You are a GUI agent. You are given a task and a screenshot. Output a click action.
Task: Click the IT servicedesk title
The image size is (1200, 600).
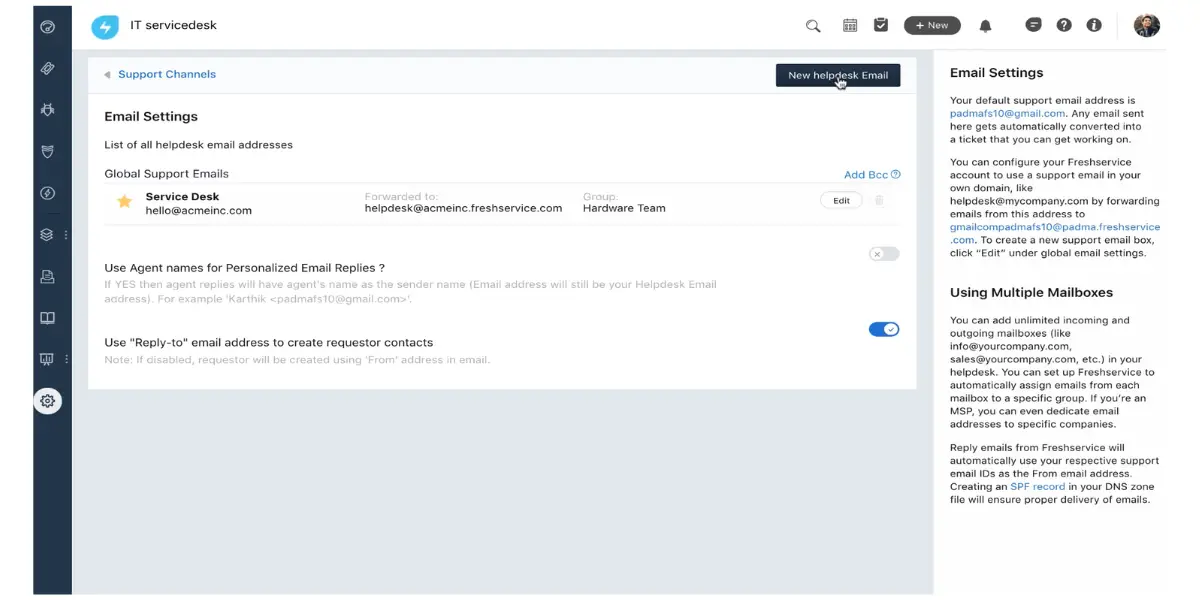[174, 25]
